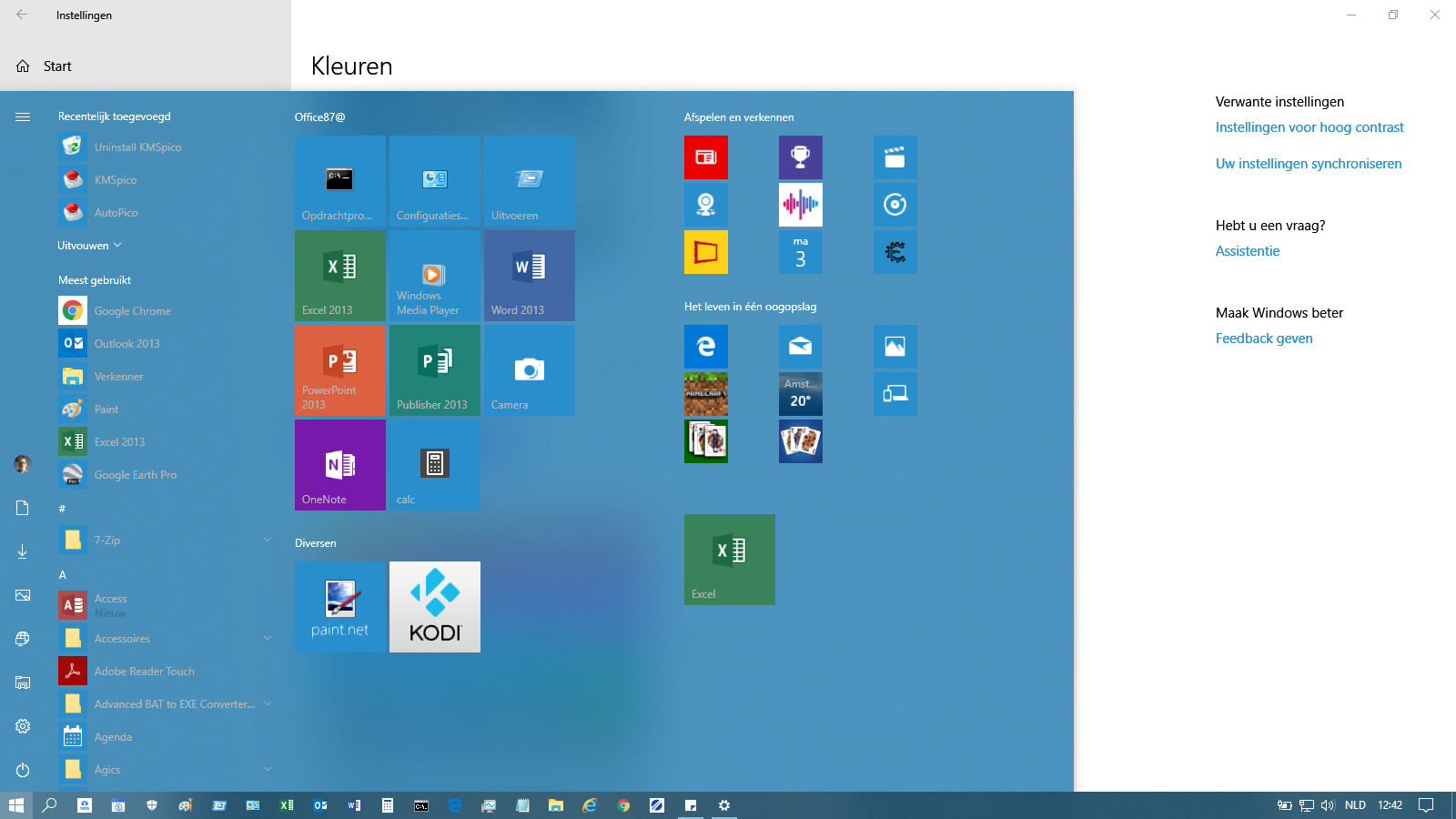Image resolution: width=1456 pixels, height=819 pixels.
Task: Click the Windows Start button on taskbar
Action: coord(16,805)
